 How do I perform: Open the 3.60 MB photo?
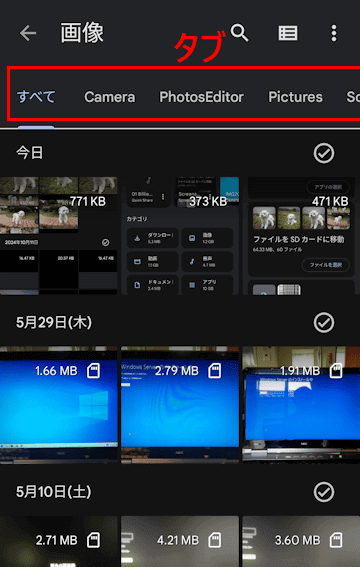[301, 541]
